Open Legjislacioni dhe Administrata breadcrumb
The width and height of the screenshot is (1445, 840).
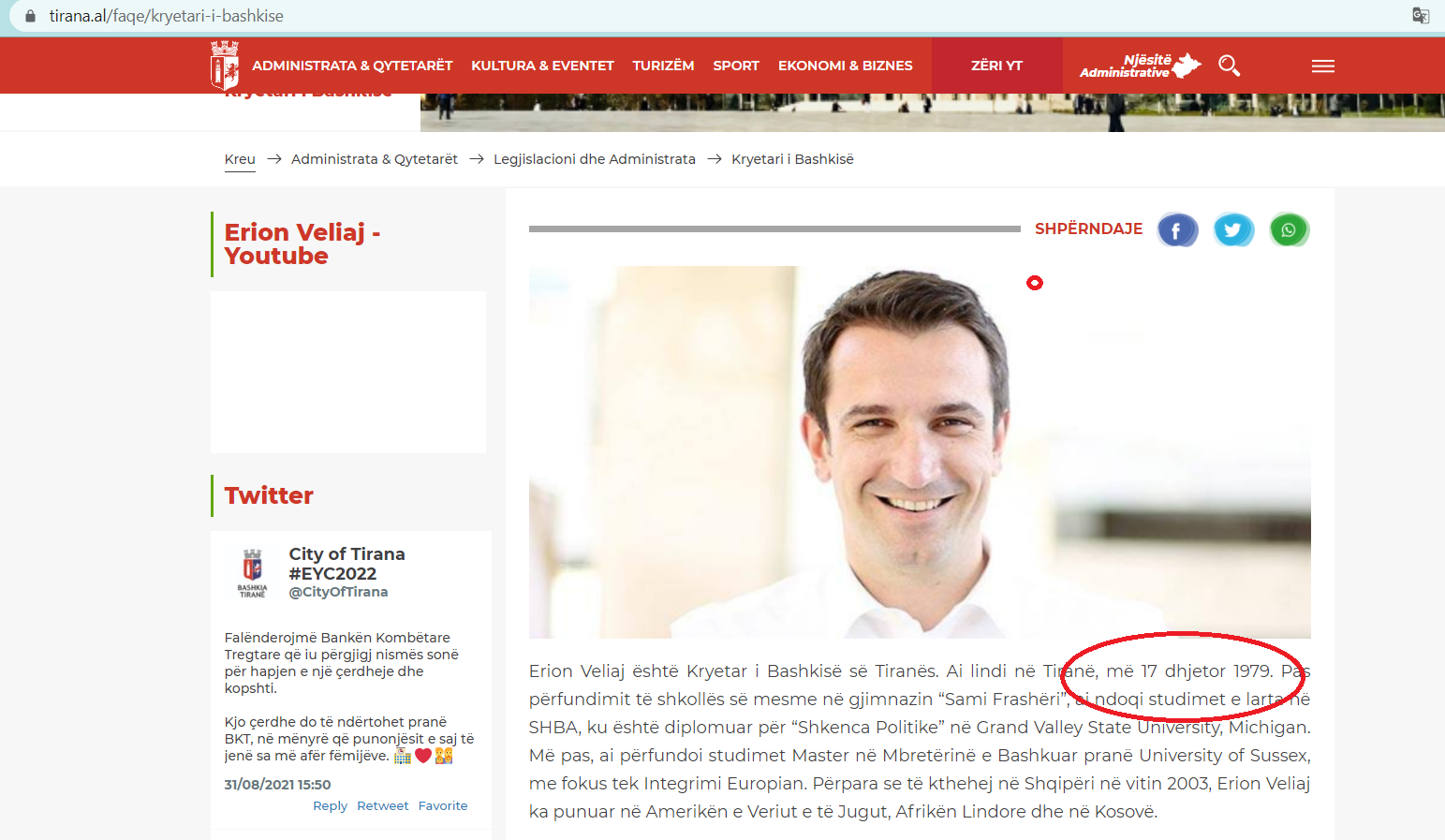tap(594, 159)
